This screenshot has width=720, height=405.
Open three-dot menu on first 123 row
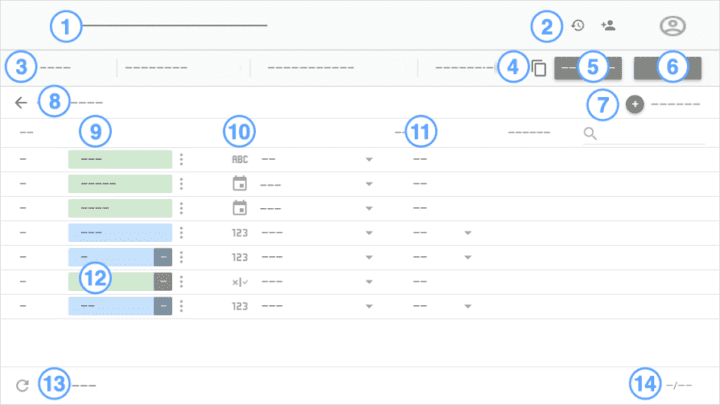[181, 233]
